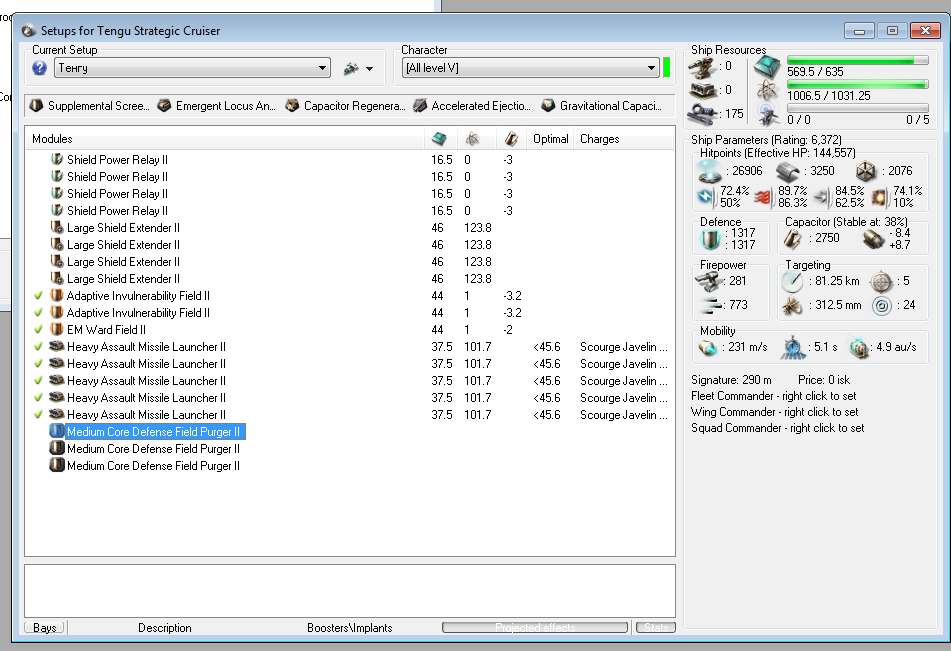Click the Fleet Commander right click to set text
This screenshot has height=651, width=951.
tap(773, 396)
